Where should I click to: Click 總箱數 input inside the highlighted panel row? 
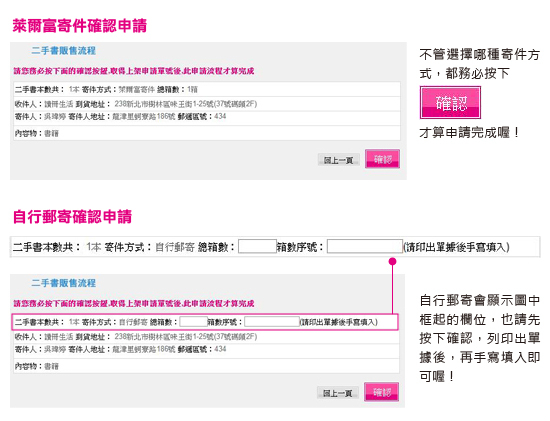tap(193, 322)
